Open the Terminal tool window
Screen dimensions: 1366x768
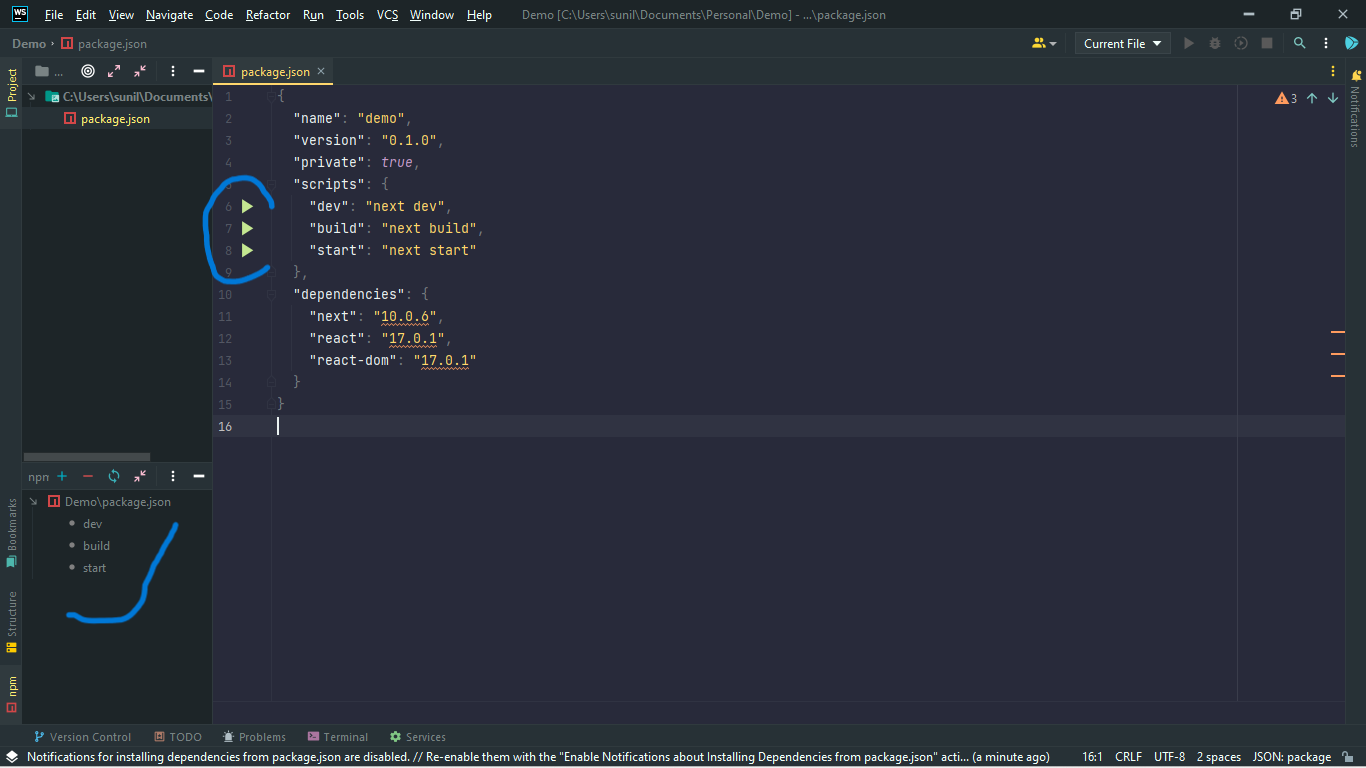point(338,737)
